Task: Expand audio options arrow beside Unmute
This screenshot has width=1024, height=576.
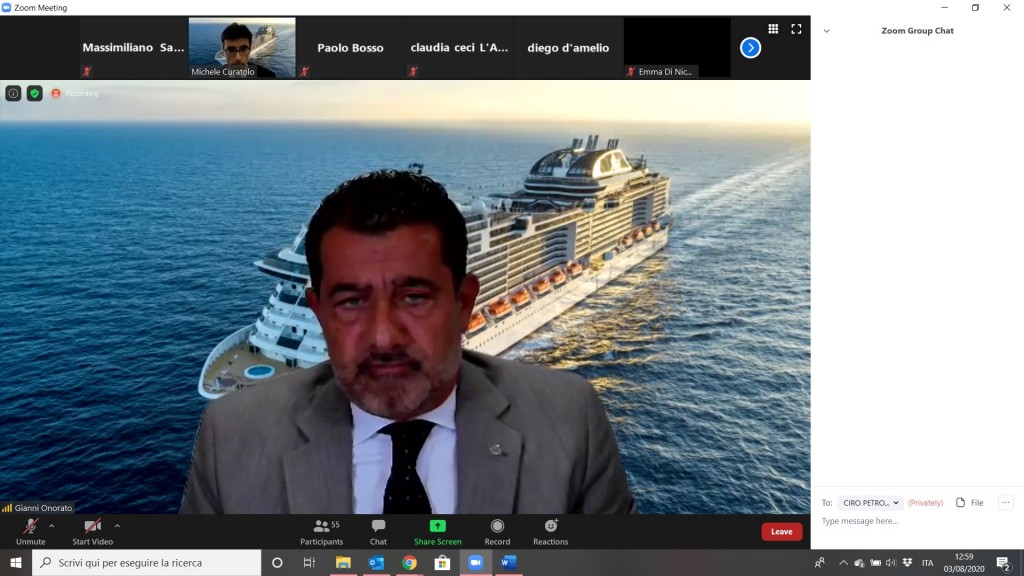Action: (52, 525)
